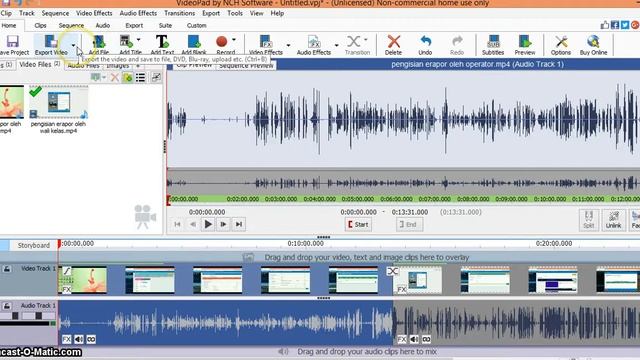This screenshot has height=360, width=640.
Task: Click the fade icon on first video clip
Action: (67, 271)
